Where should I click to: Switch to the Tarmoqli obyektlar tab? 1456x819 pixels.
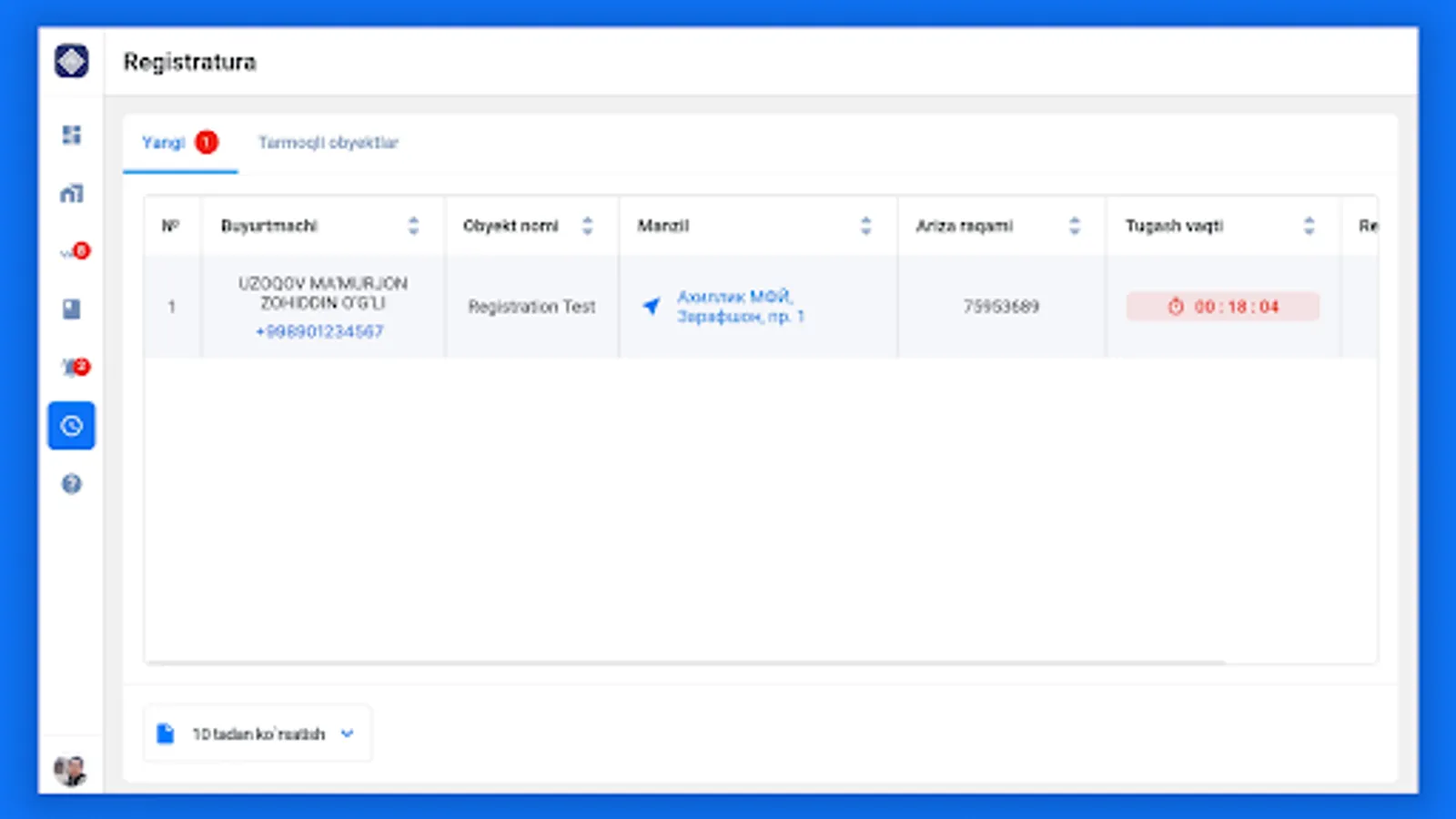click(329, 143)
